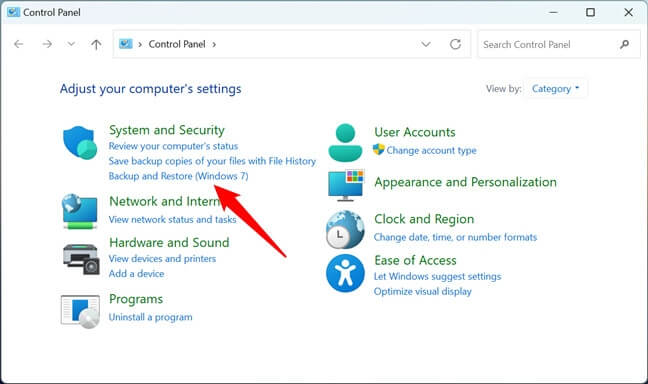Open Backup and Restore (Windows 7)
648x384 pixels.
179,176
